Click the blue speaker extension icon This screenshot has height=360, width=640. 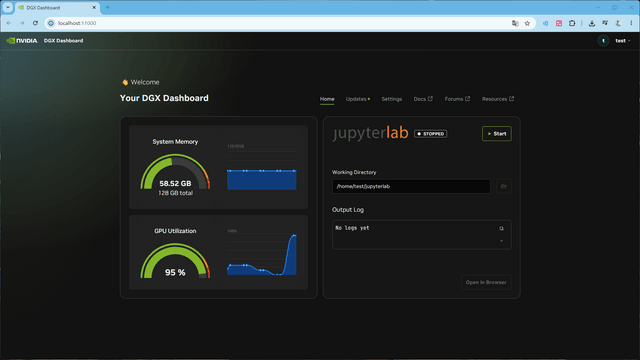[546, 23]
